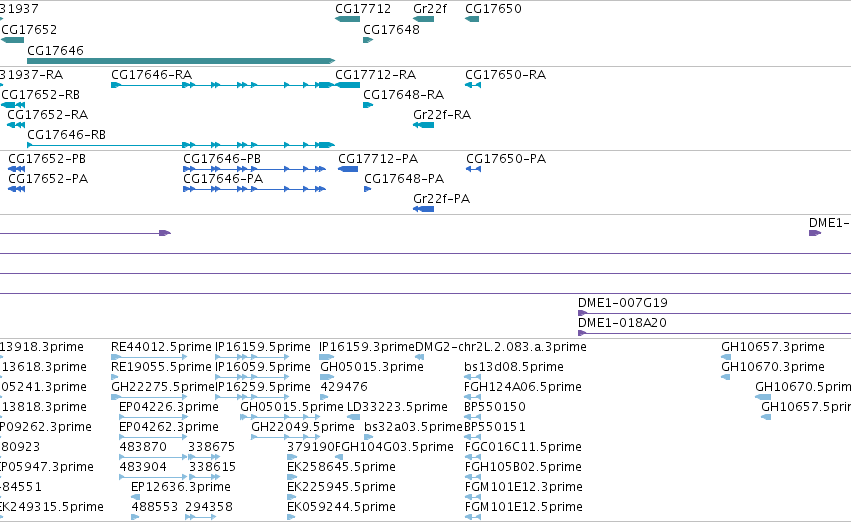Viewport: 851px width, 522px height.
Task: Open EST EP04262.3prime
Action: click(x=153, y=437)
